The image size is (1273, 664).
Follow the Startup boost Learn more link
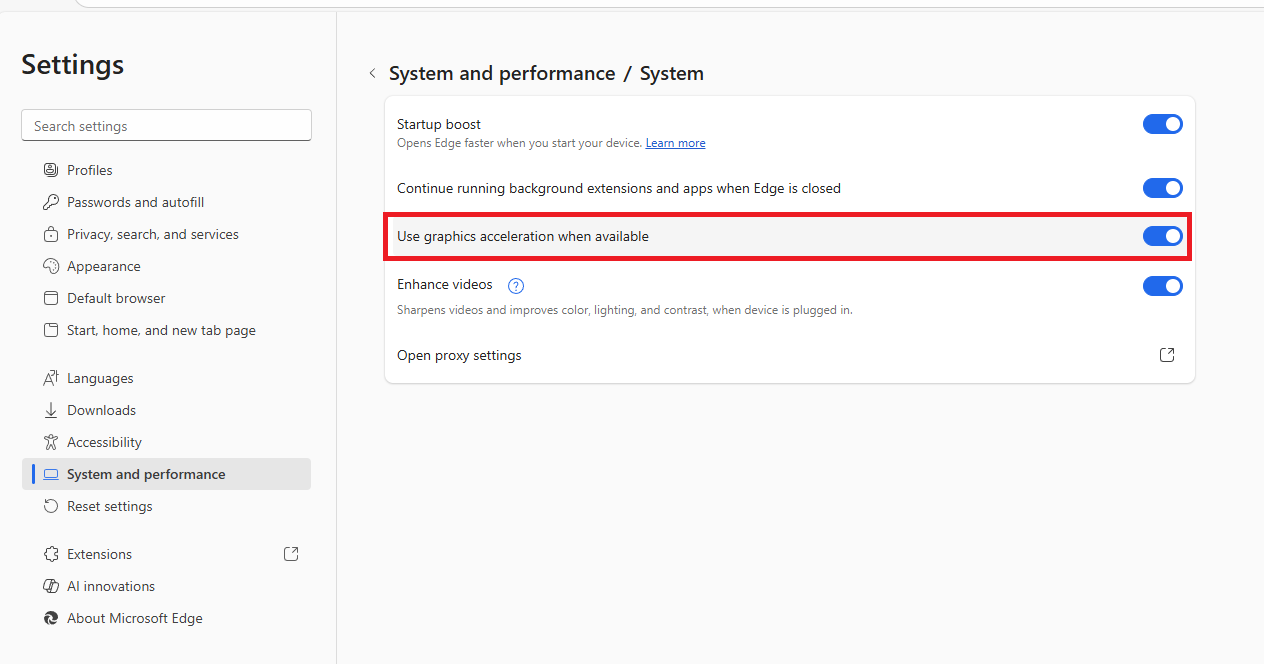tap(675, 143)
